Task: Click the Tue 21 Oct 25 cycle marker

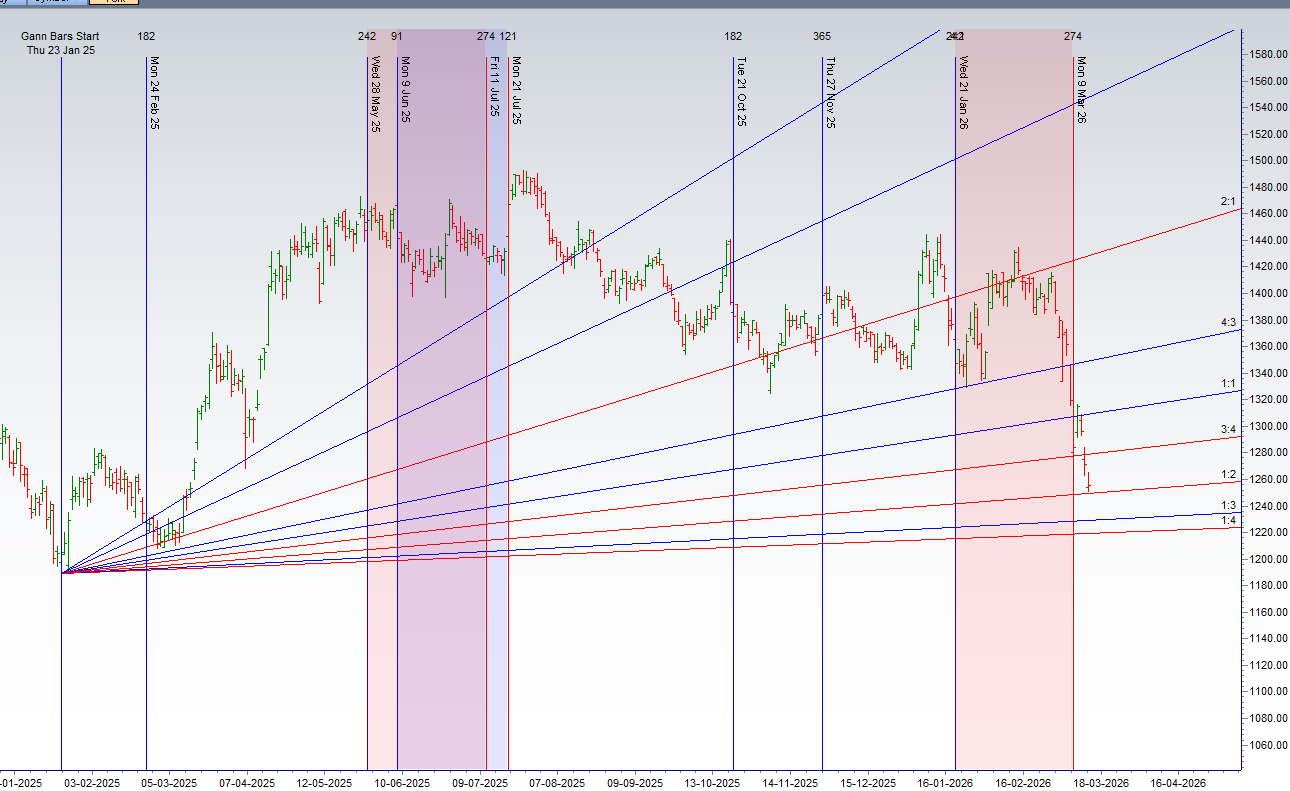Action: point(741,92)
